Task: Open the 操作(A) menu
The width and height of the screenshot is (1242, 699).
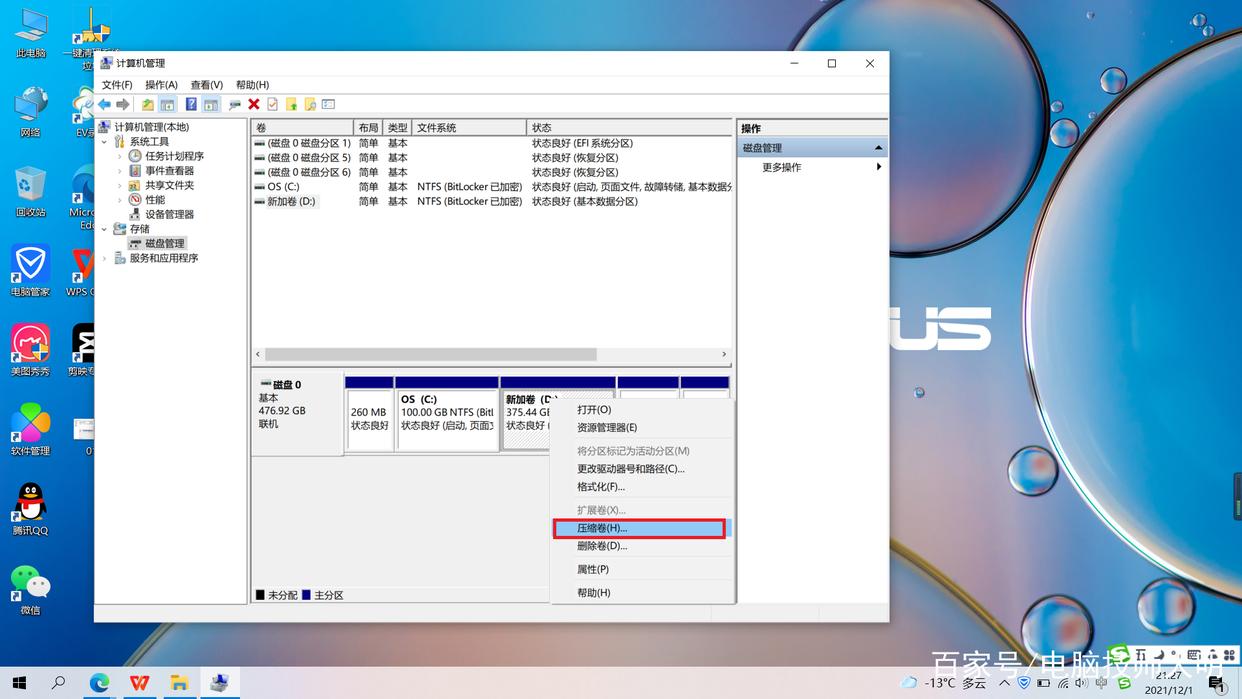Action: 161,85
